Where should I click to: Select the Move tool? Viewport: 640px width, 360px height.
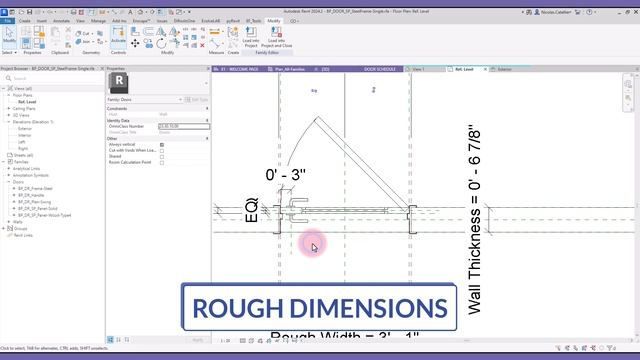[x=135, y=43]
